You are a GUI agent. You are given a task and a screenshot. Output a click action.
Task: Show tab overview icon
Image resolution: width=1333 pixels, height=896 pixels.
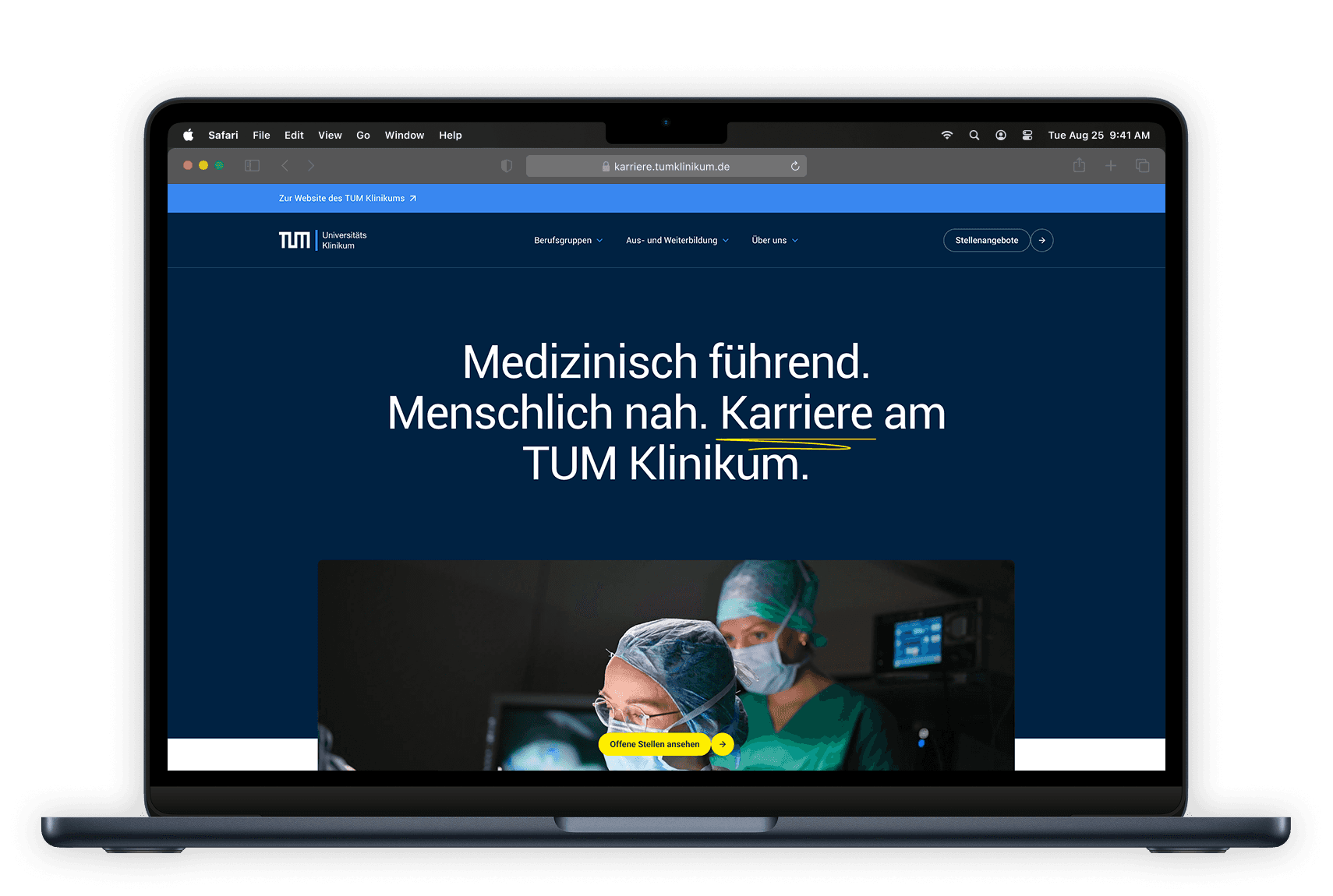point(1143,165)
